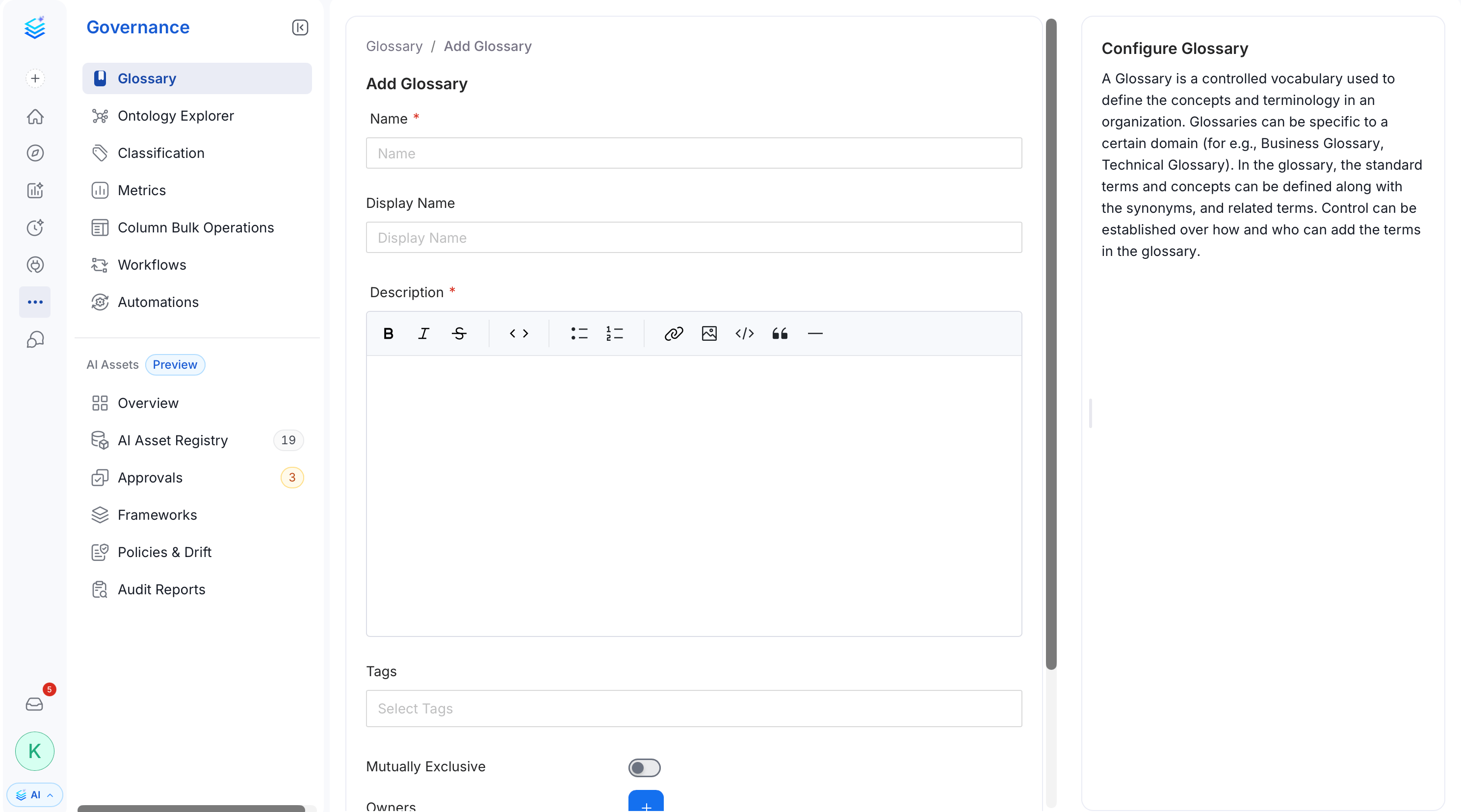Screen dimensions: 1461x812
Task: Collapse the Governance sidebar
Action: point(300,27)
